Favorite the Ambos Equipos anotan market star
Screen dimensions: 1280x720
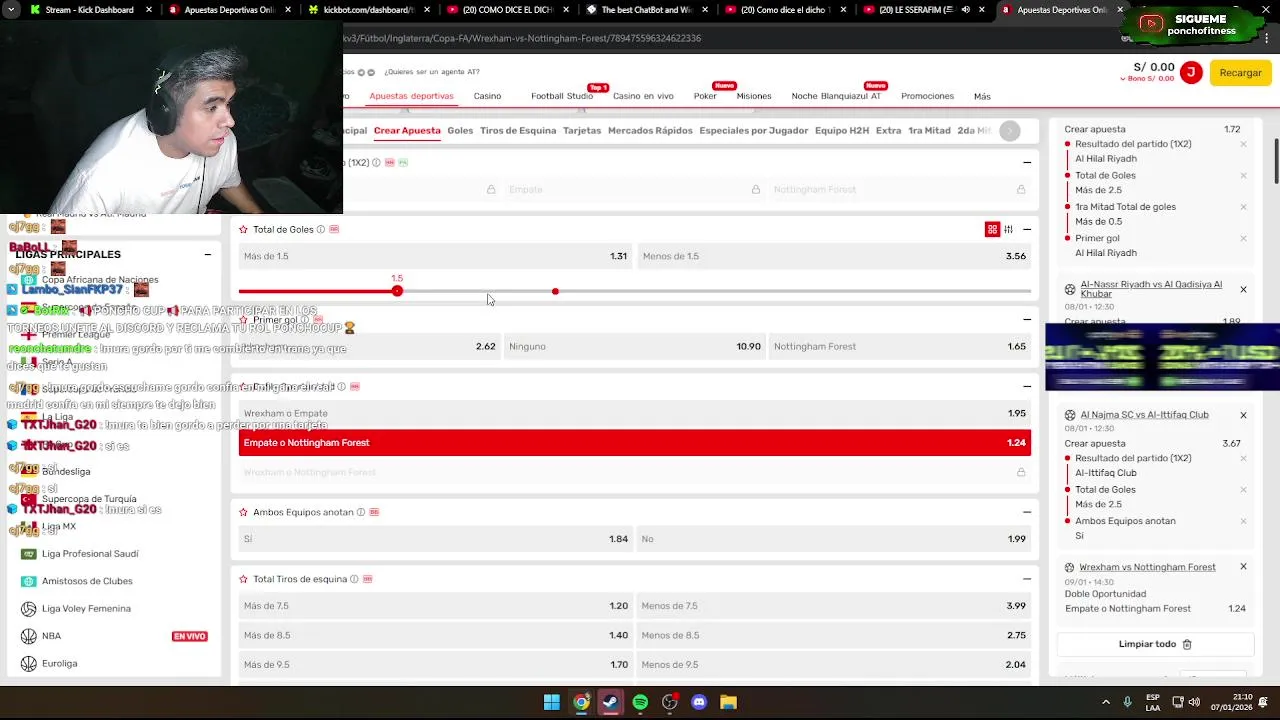tap(243, 512)
